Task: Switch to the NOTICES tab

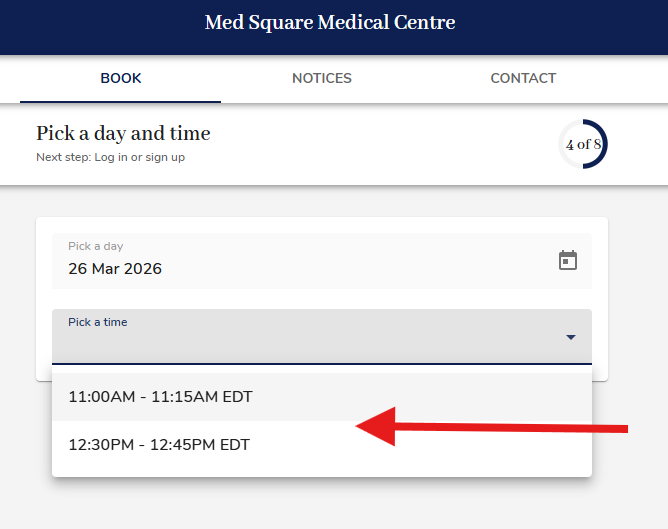Action: 321,78
